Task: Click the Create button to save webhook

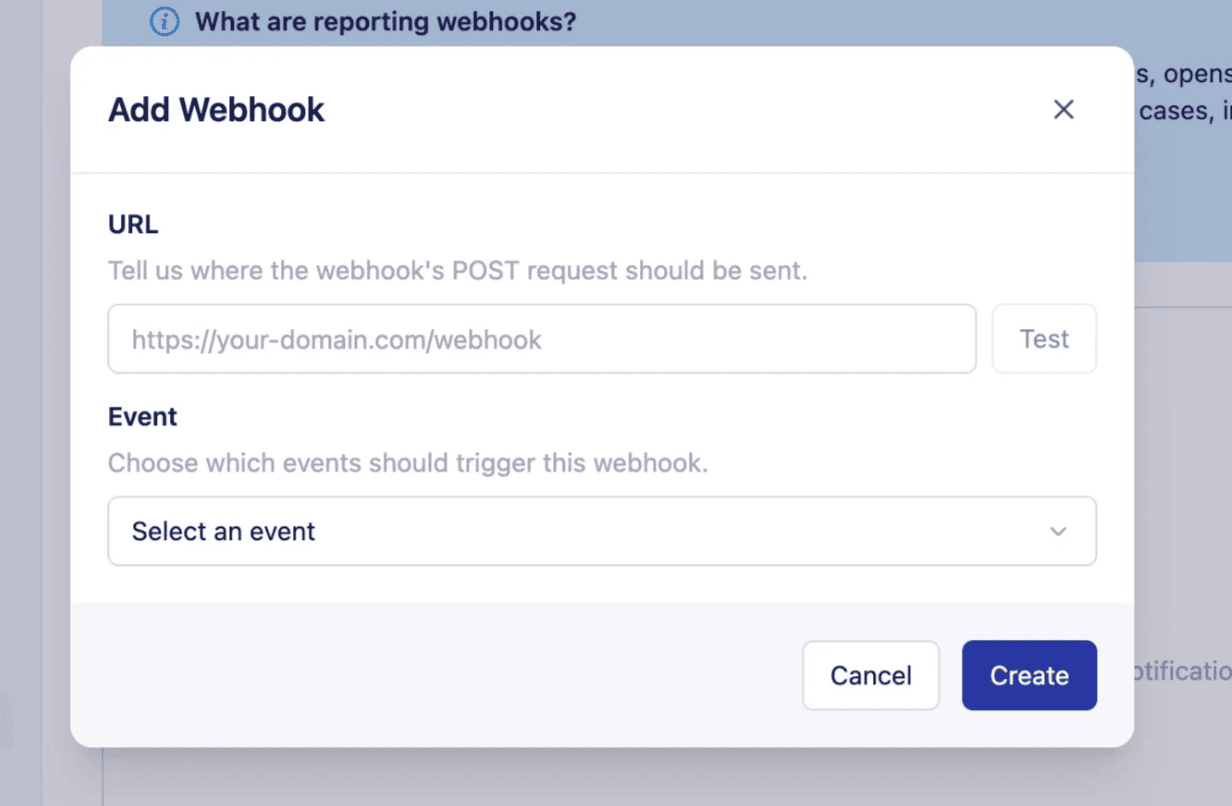Action: pos(1029,675)
